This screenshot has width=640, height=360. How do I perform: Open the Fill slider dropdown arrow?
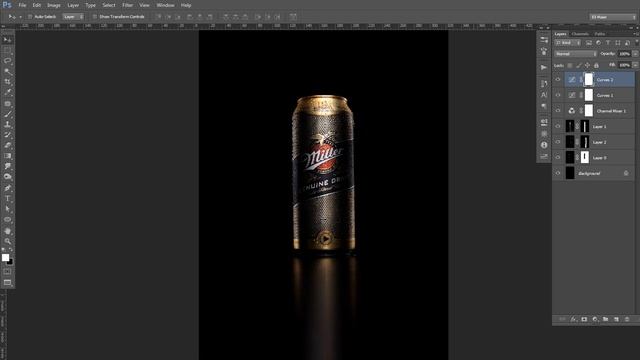[x=635, y=65]
